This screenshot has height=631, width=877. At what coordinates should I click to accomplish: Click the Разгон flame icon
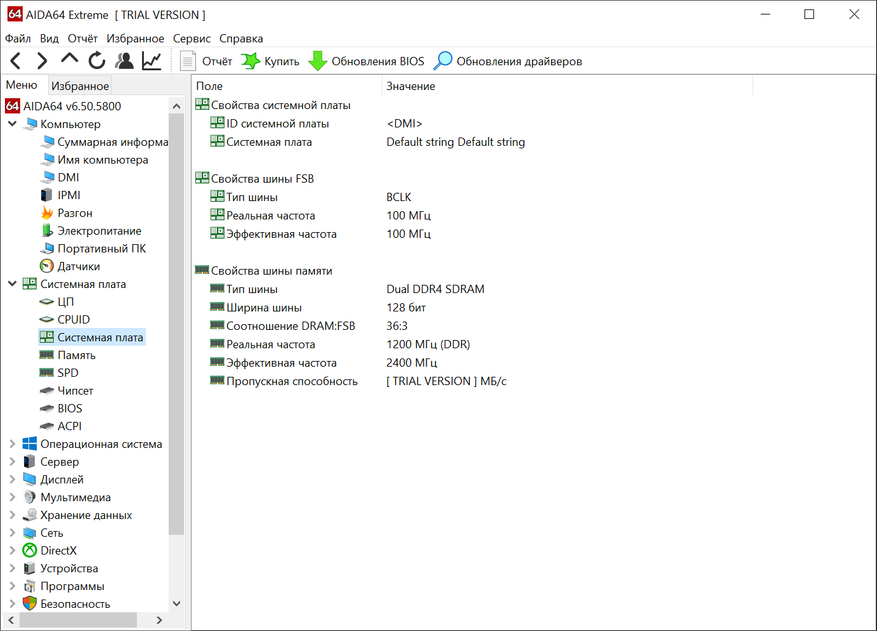coord(47,213)
